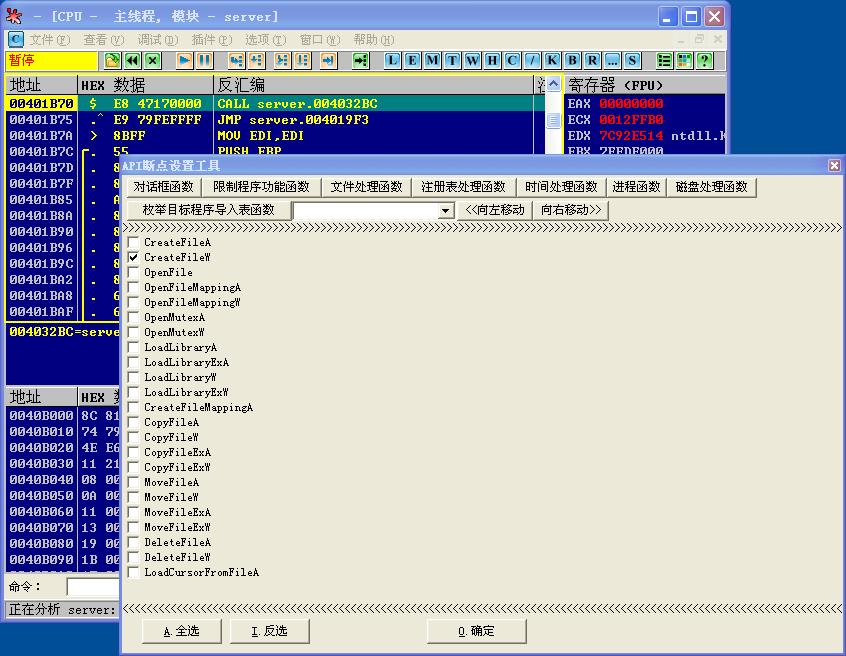The height and width of the screenshot is (656, 846).
Task: Click the Restart program rewind icon
Action: tap(132, 60)
